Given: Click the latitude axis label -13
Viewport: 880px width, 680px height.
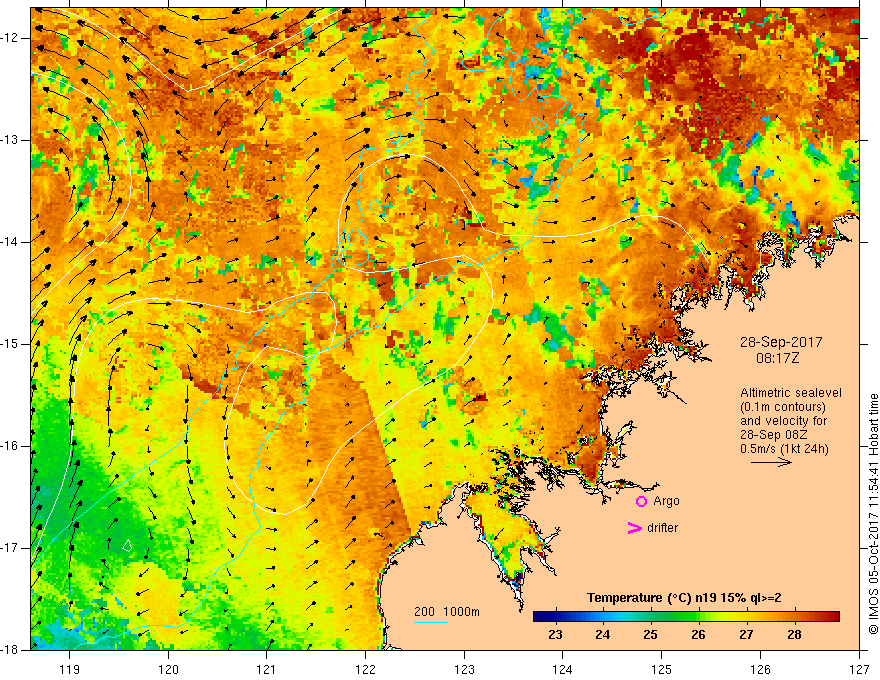Looking at the screenshot, I should tap(10, 140).
